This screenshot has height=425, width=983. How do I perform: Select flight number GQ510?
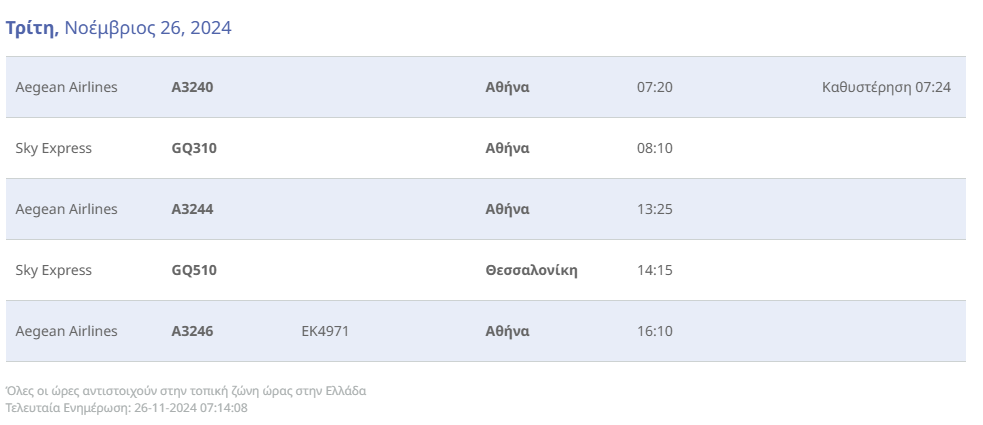coord(194,270)
